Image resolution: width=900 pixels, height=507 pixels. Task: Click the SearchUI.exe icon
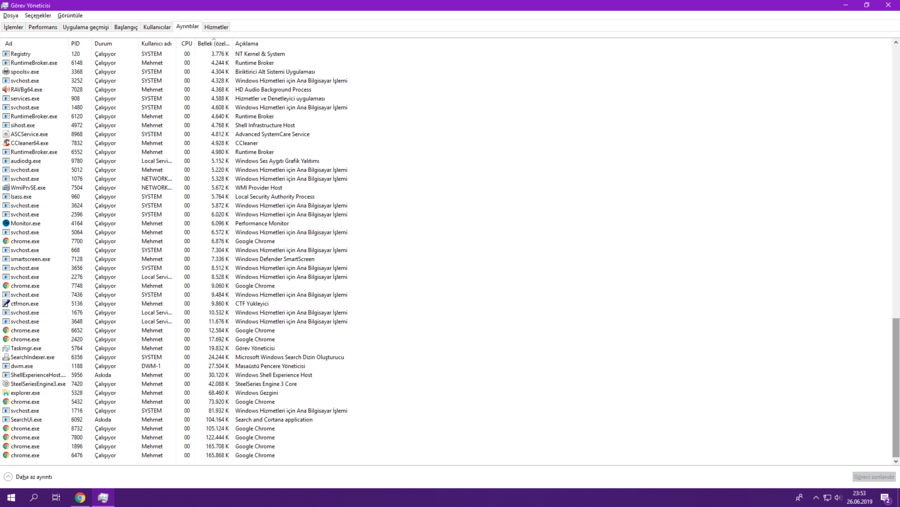[x=6, y=420]
